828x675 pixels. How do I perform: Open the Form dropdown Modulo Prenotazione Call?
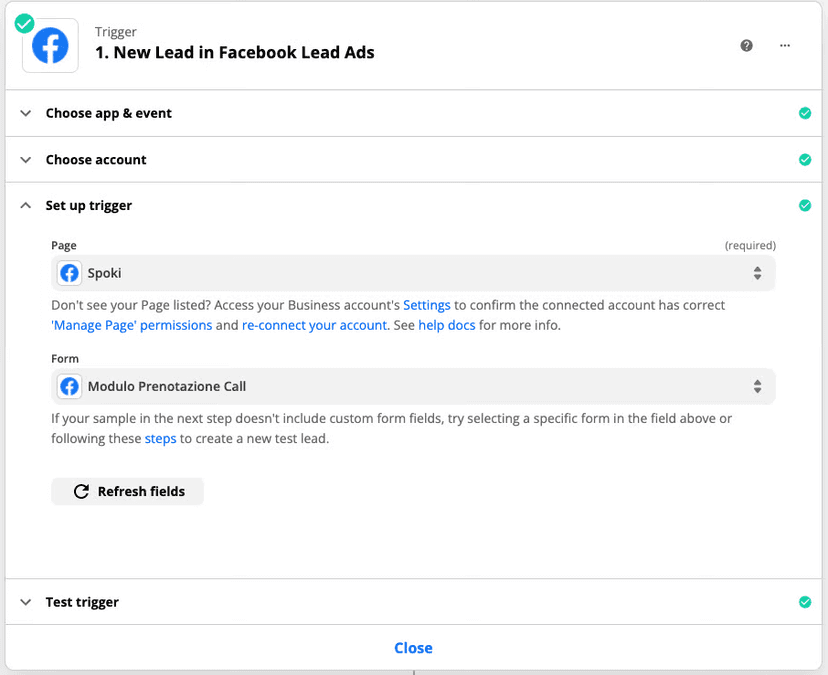(413, 386)
